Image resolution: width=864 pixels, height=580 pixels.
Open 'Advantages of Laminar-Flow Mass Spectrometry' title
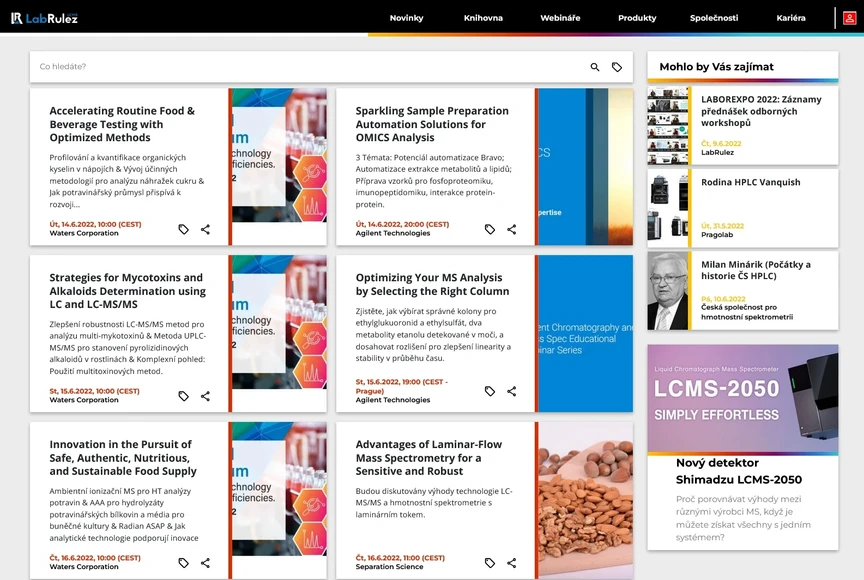429,458
